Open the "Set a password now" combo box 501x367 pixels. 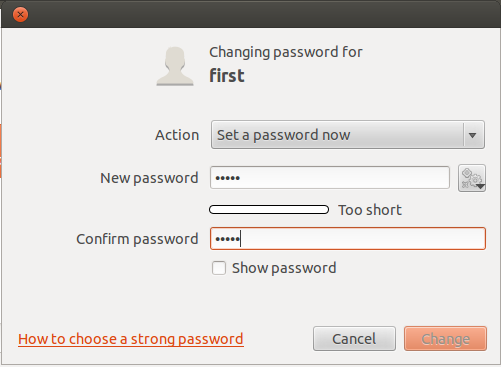[x=348, y=135]
